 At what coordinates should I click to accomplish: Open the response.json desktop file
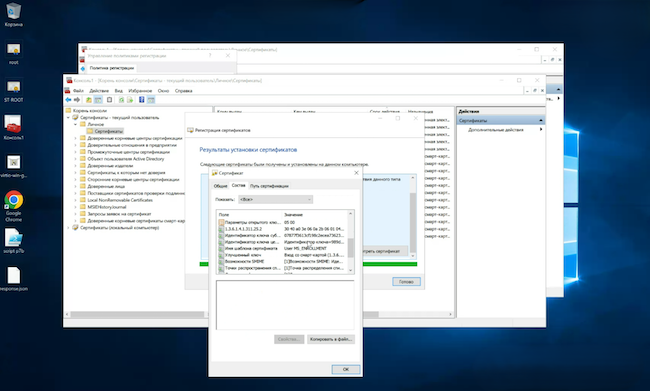point(13,279)
